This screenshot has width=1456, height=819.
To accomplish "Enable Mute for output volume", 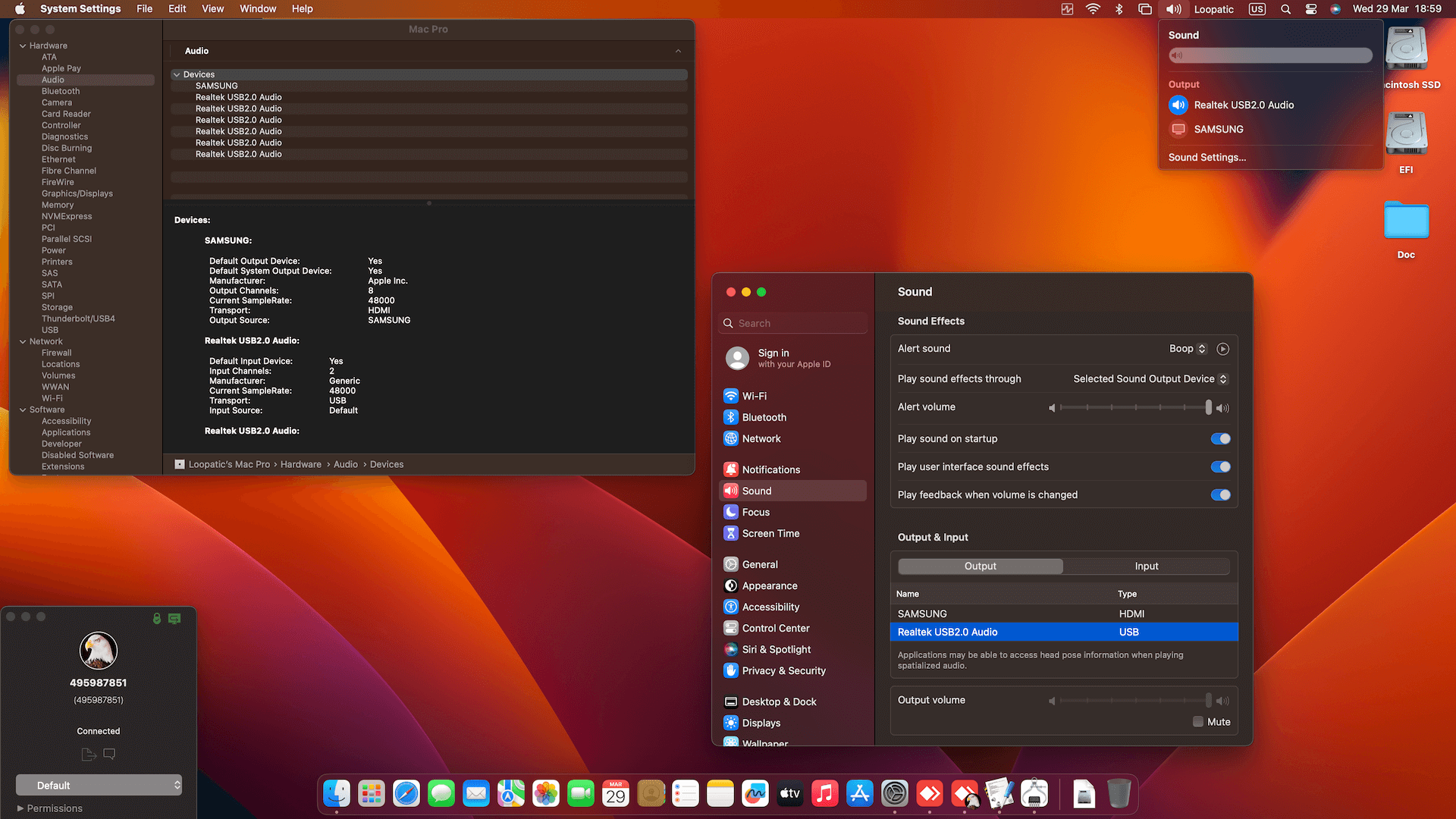I will (x=1197, y=722).
